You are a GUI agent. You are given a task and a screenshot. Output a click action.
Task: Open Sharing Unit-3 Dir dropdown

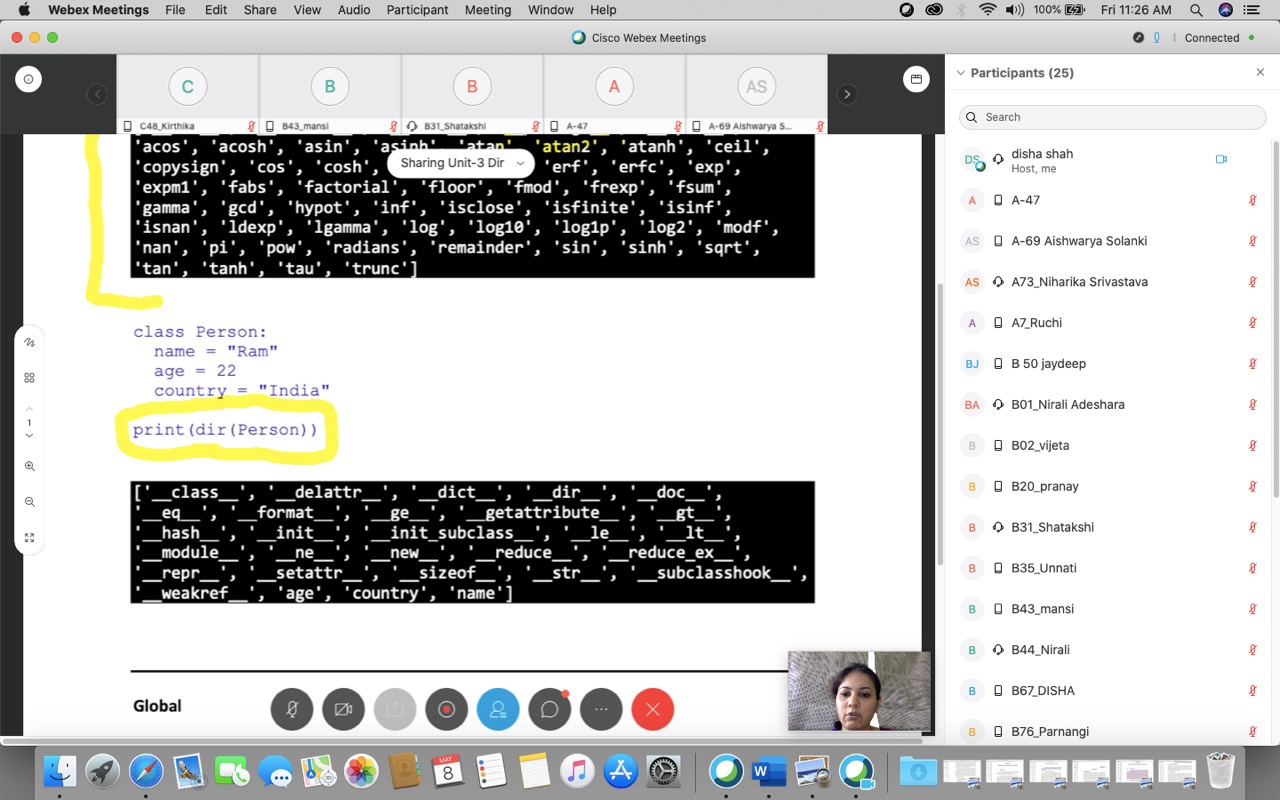pyautogui.click(x=461, y=163)
